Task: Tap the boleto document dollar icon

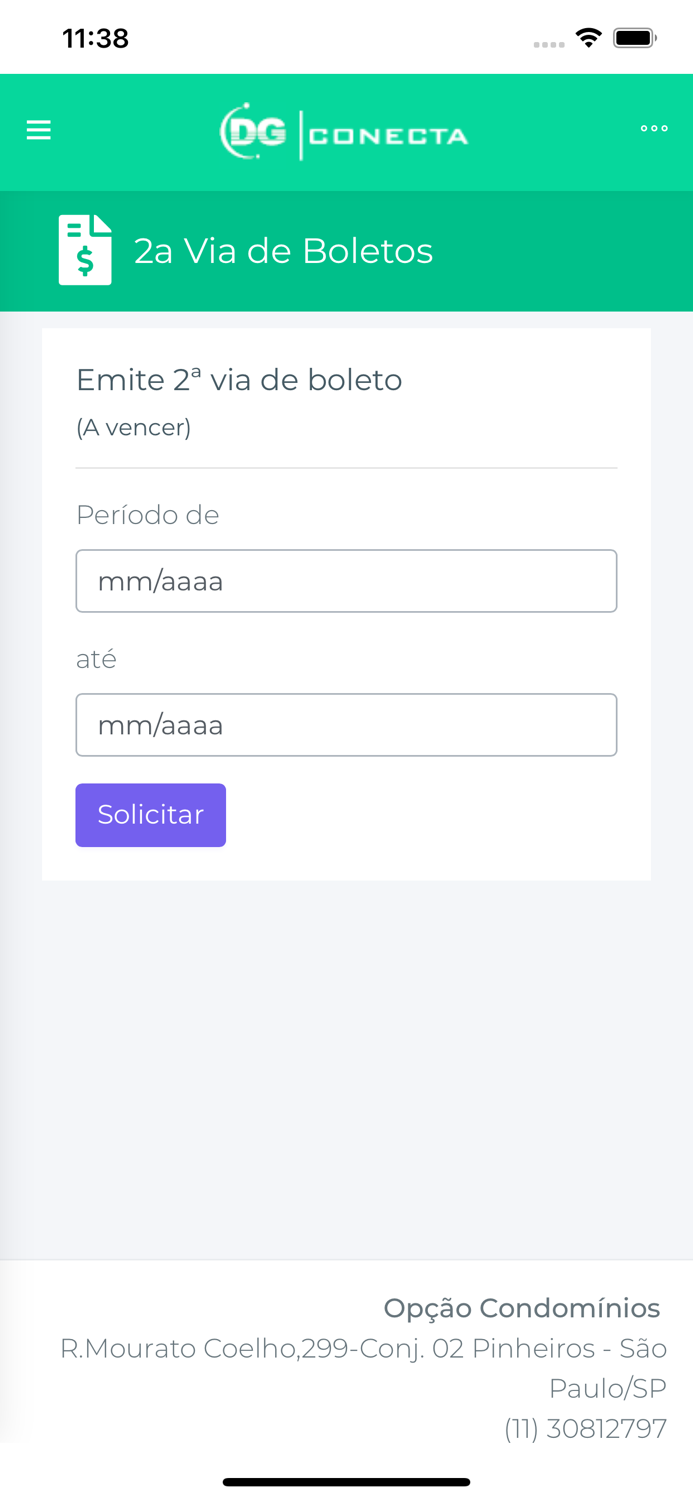Action: (86, 250)
